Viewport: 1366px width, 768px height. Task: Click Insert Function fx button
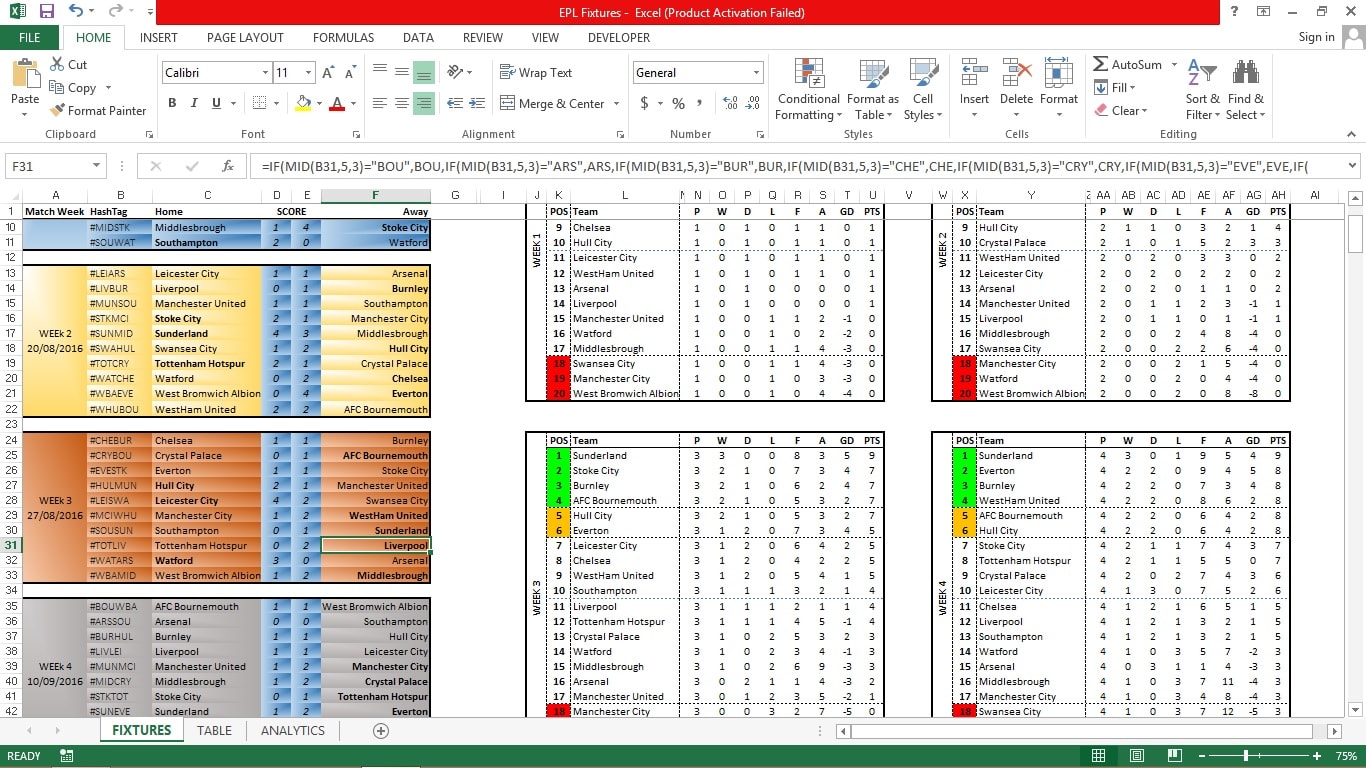point(228,166)
